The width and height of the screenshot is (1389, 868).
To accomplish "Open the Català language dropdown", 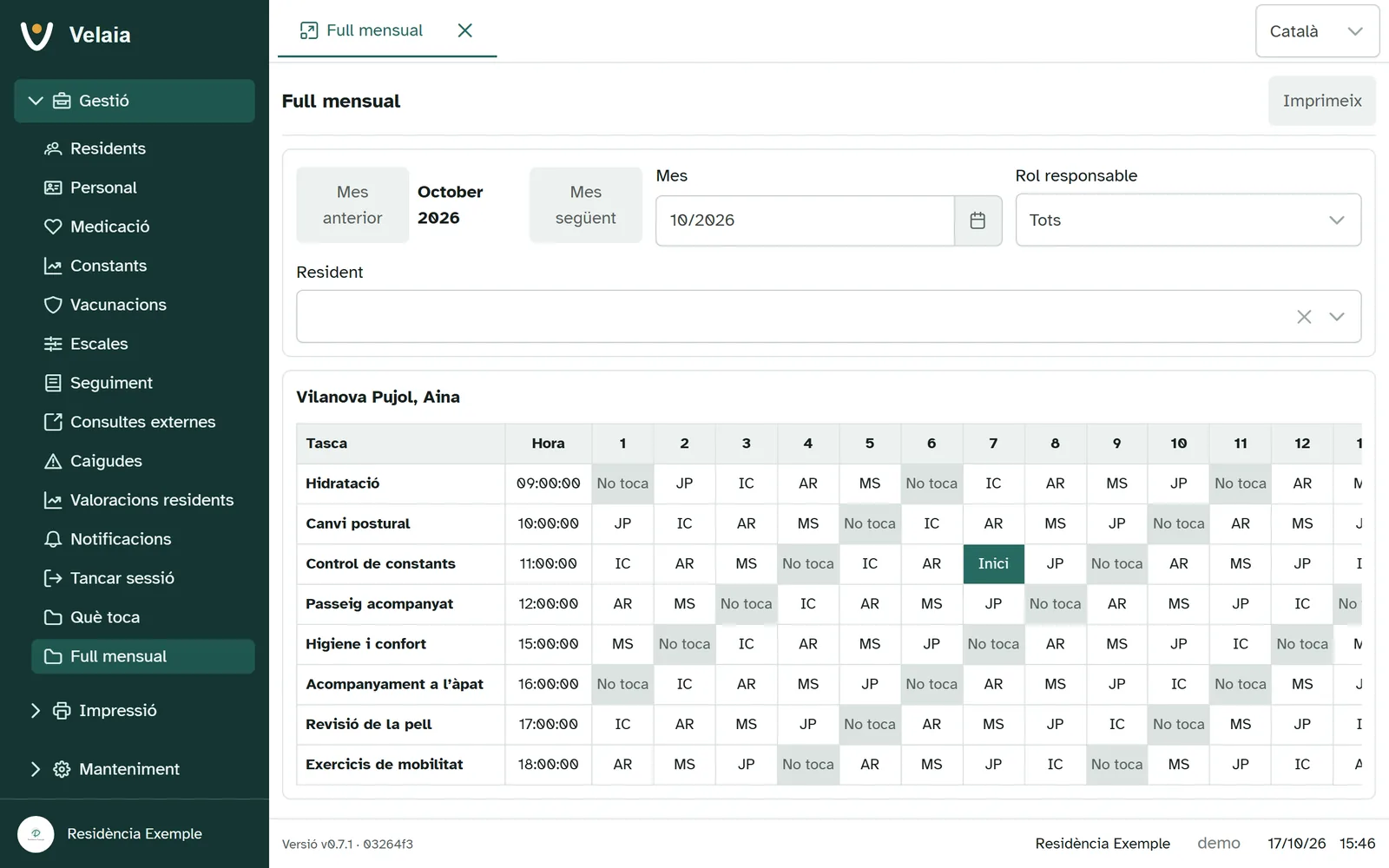I will [x=1317, y=31].
